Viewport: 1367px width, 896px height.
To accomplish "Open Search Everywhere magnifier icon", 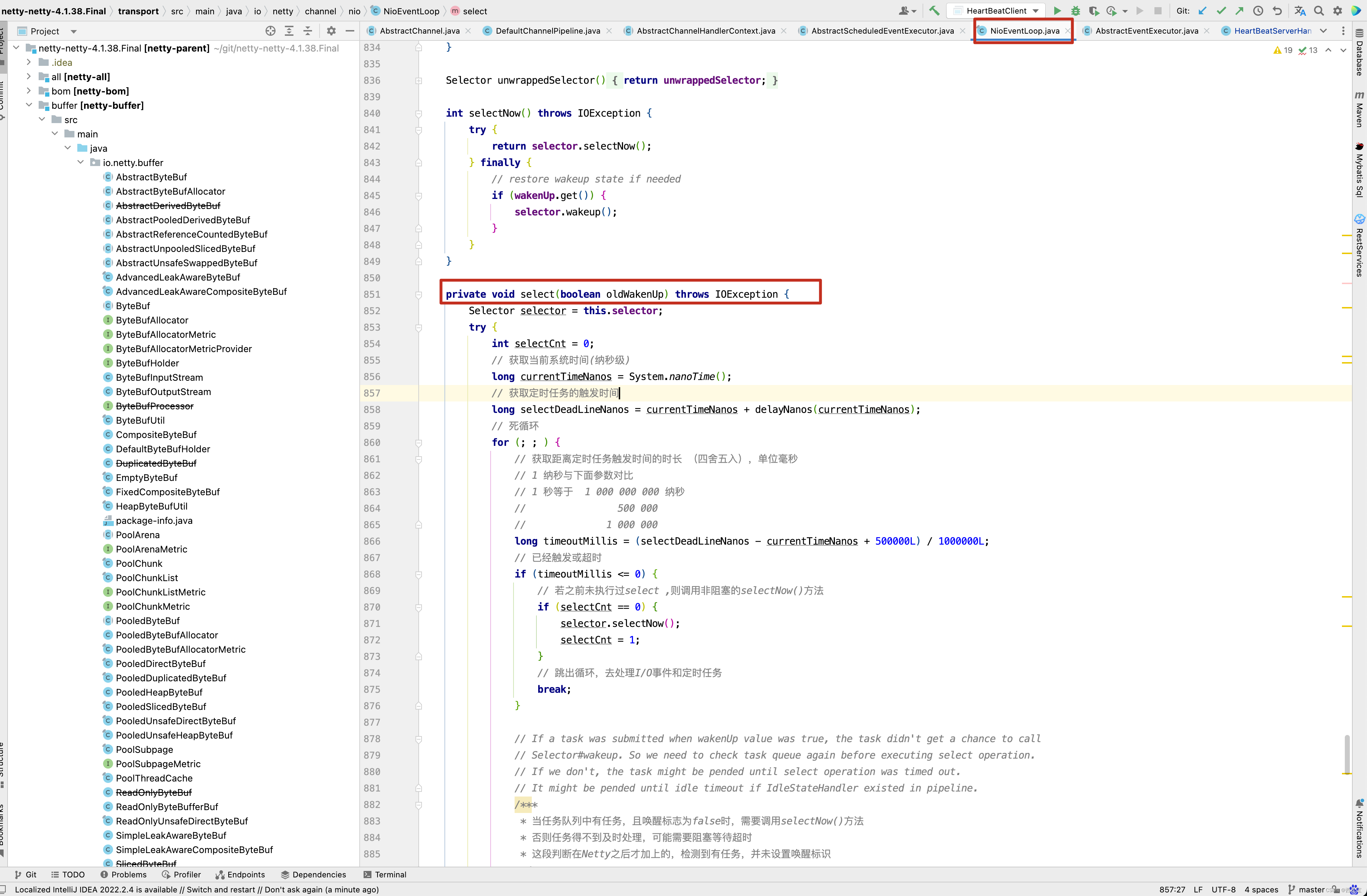I will click(1319, 11).
